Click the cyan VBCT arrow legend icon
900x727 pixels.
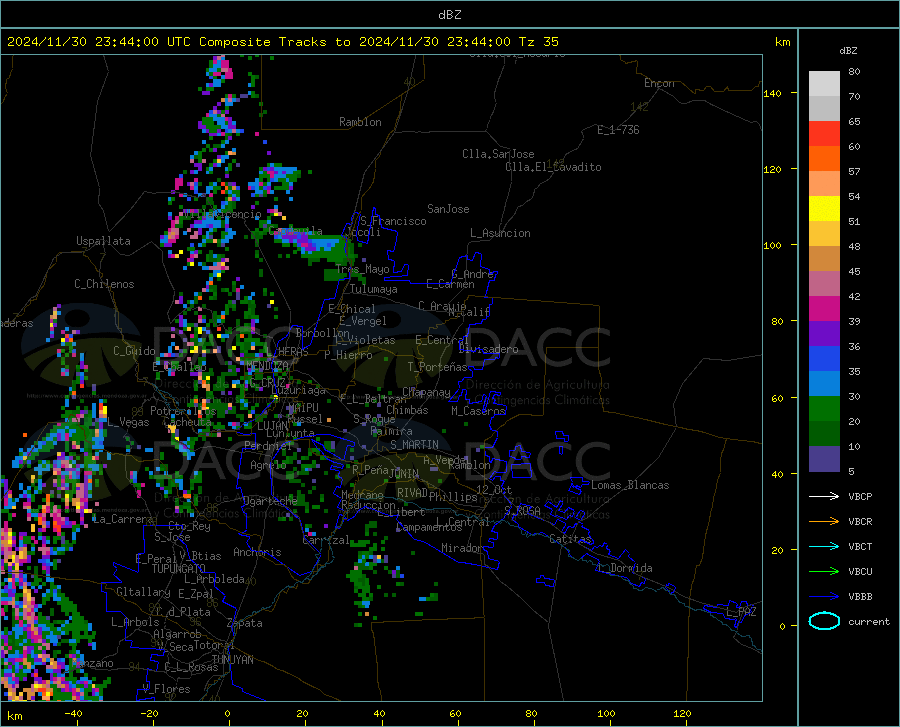click(824, 546)
